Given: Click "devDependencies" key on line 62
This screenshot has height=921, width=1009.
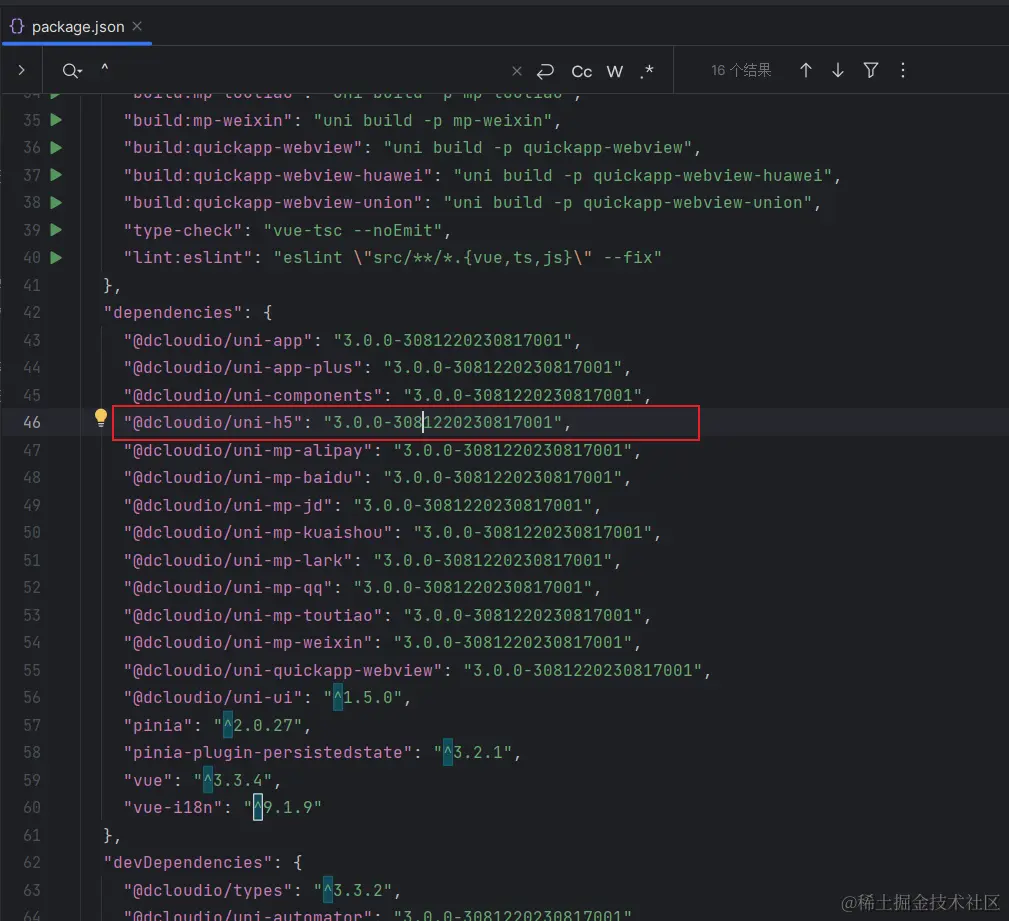Looking at the screenshot, I should [x=188, y=862].
